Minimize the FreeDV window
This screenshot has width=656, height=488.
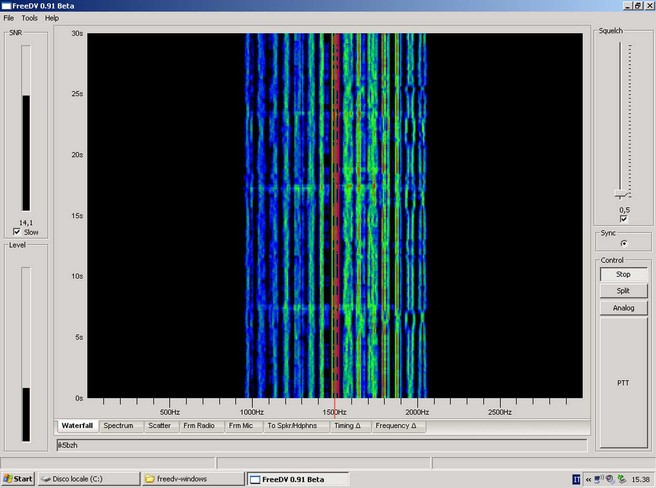point(628,6)
